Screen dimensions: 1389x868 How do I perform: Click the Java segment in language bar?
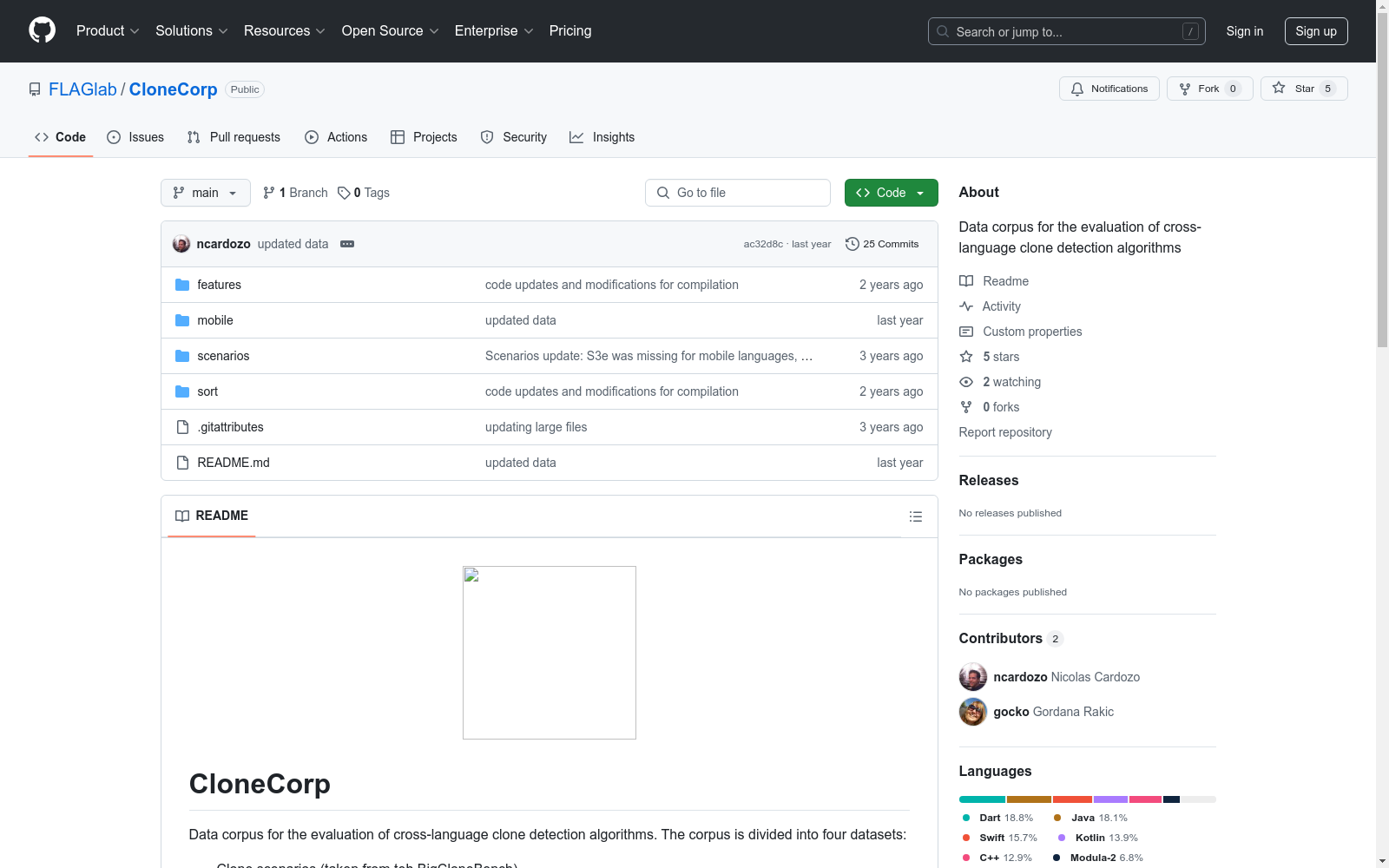1030,799
